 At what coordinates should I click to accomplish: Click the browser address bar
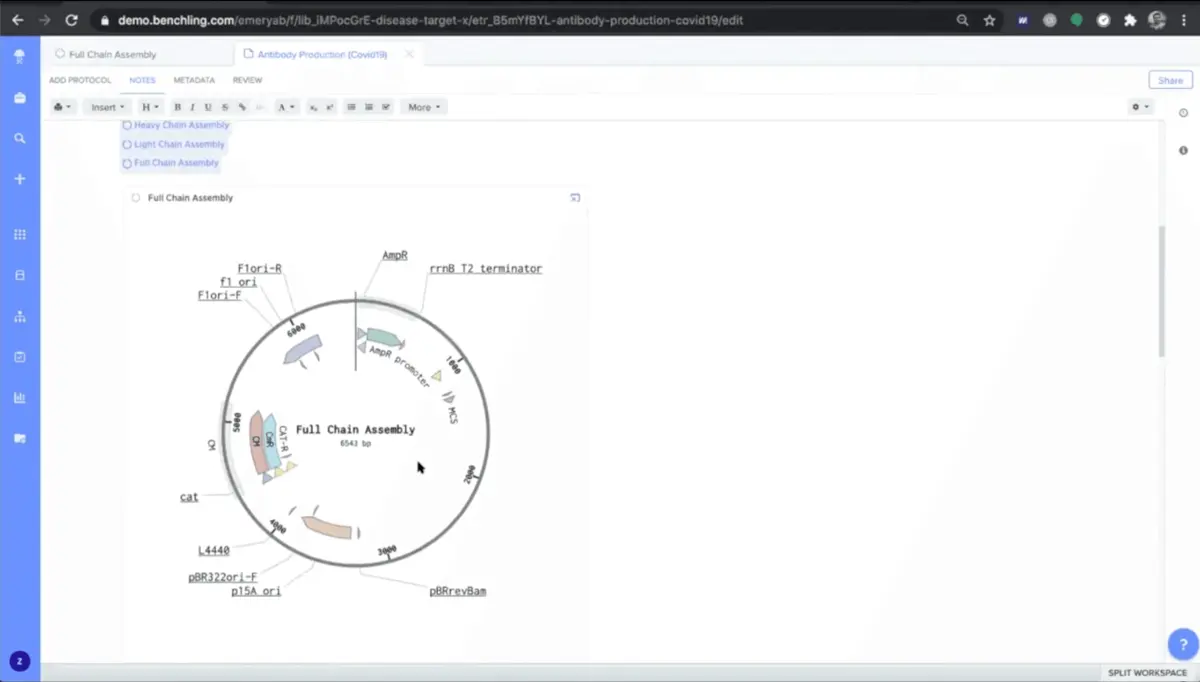pyautogui.click(x=520, y=20)
